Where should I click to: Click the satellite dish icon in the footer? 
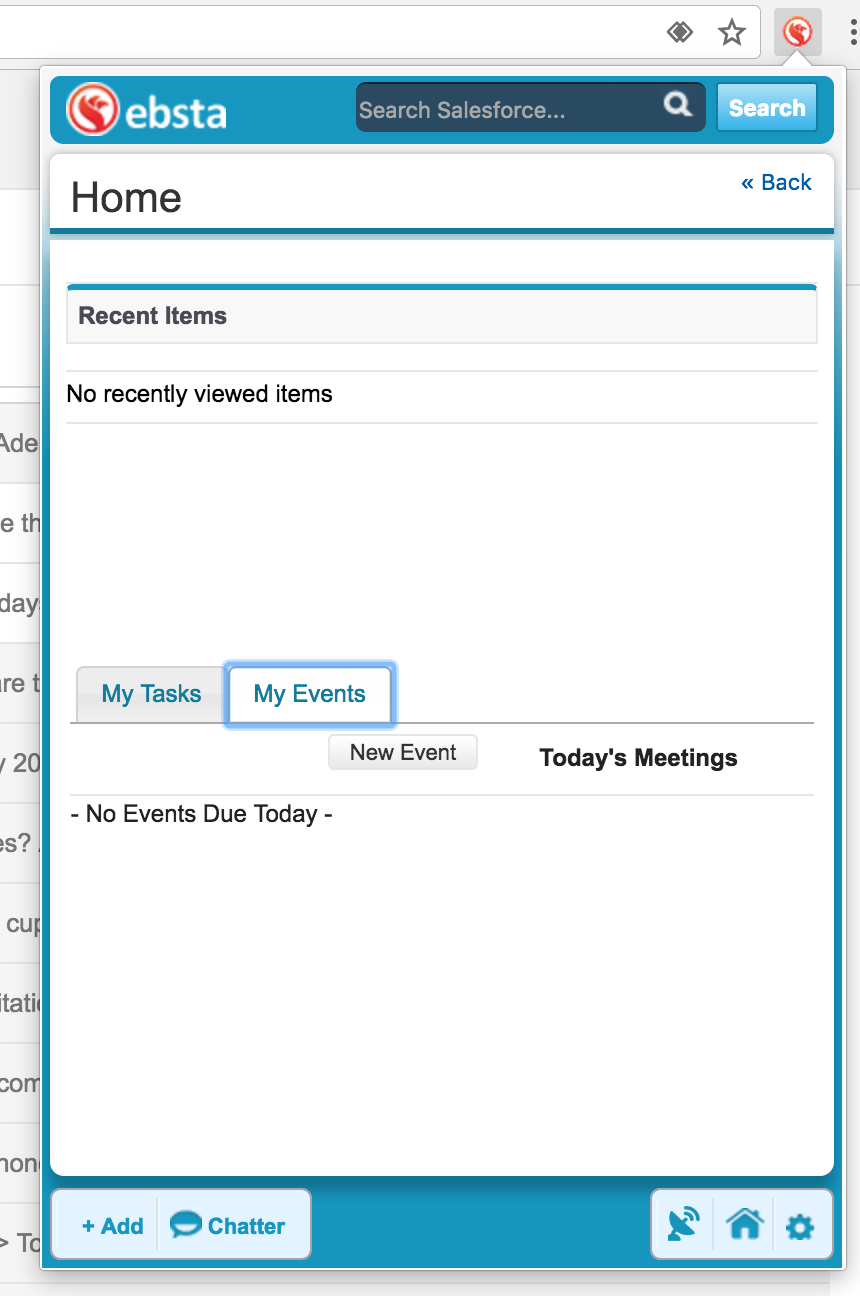click(683, 1224)
